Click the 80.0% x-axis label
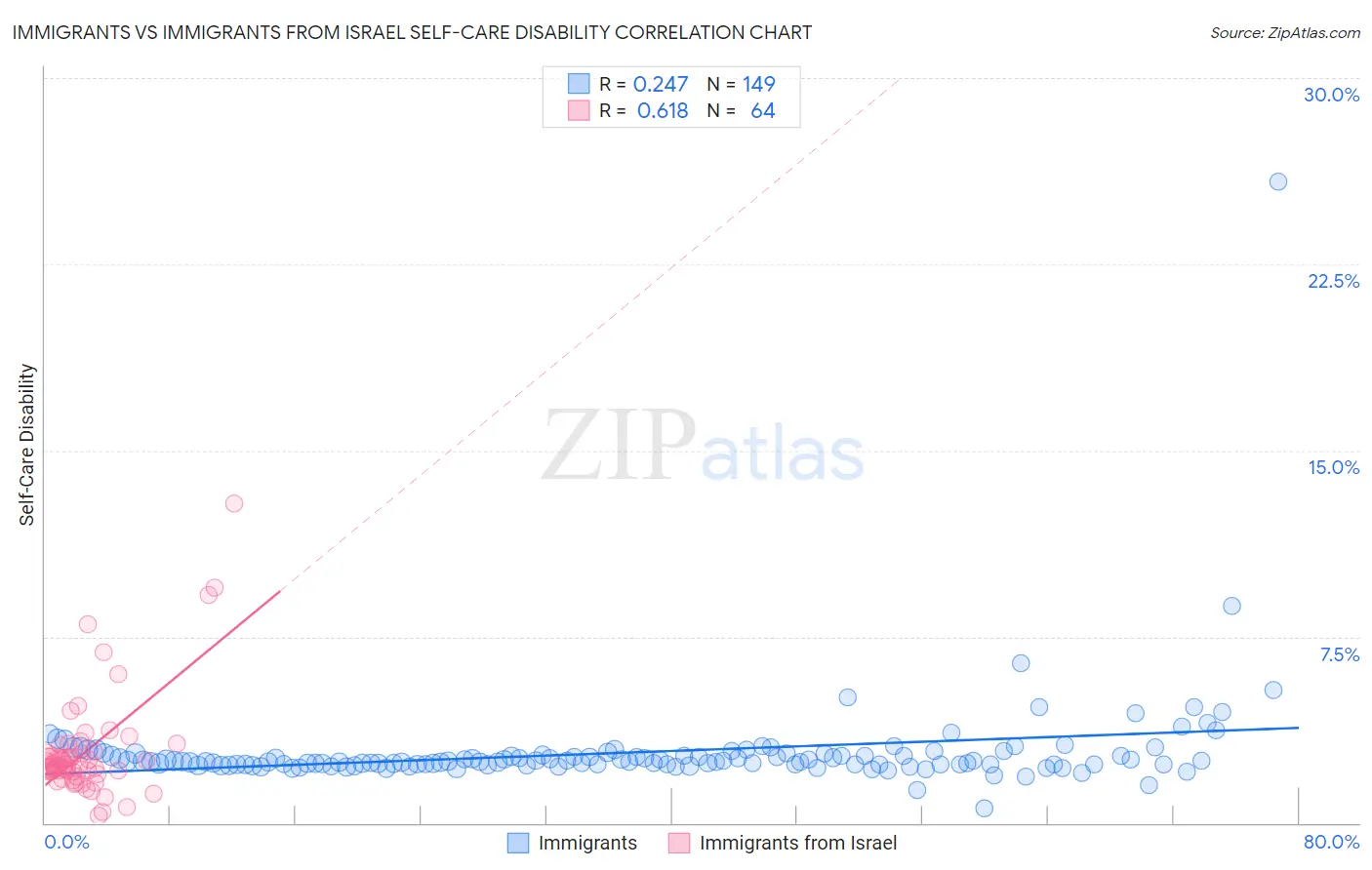 tap(1331, 842)
